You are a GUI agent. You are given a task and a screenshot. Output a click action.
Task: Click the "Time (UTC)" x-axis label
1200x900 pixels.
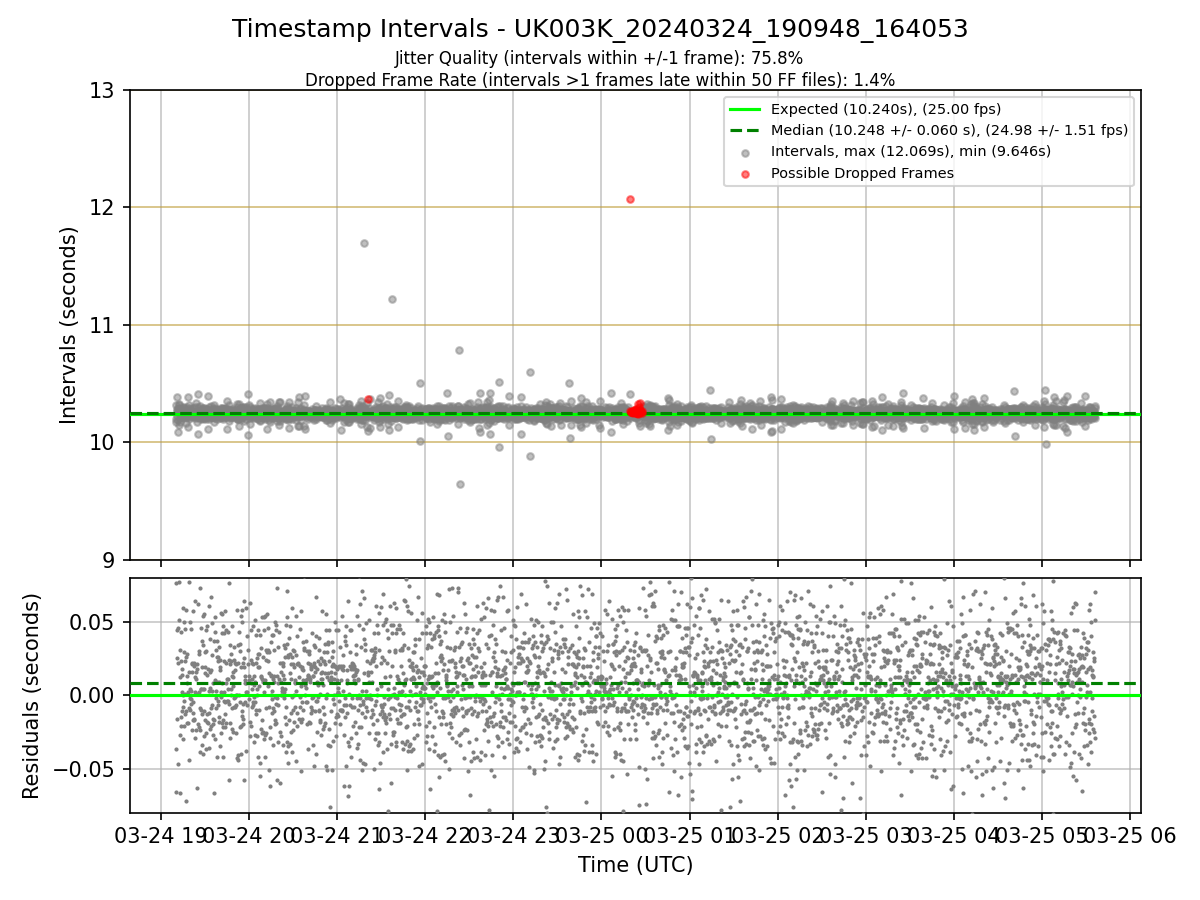pos(635,866)
